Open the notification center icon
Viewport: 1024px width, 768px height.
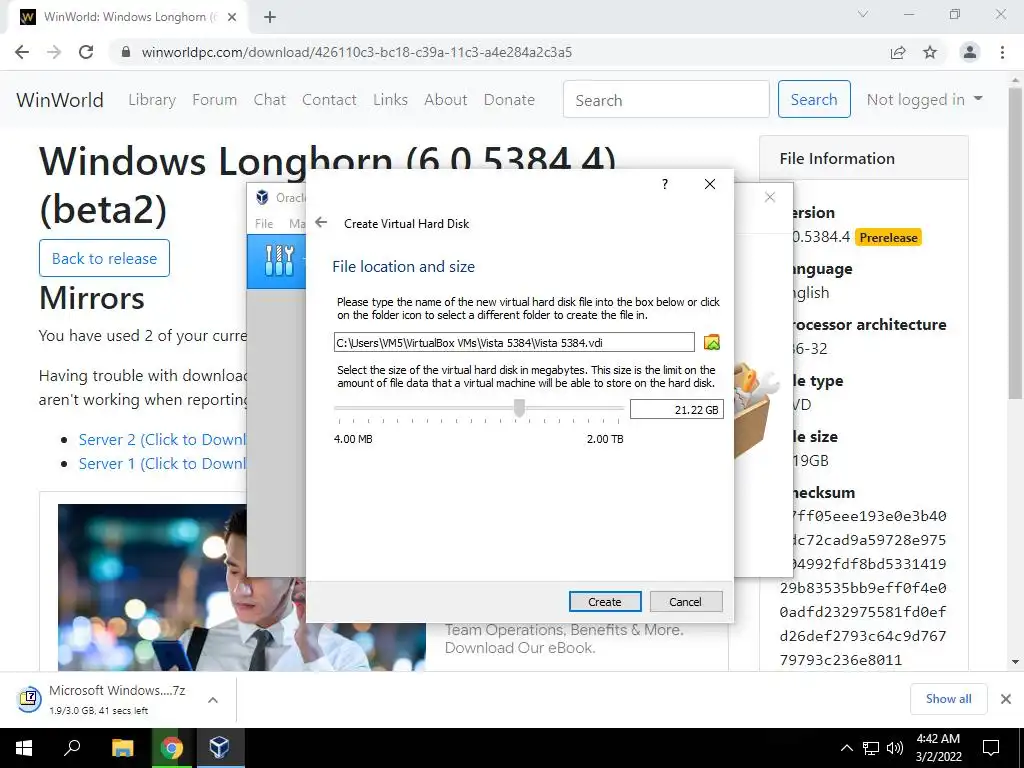pyautogui.click(x=991, y=748)
